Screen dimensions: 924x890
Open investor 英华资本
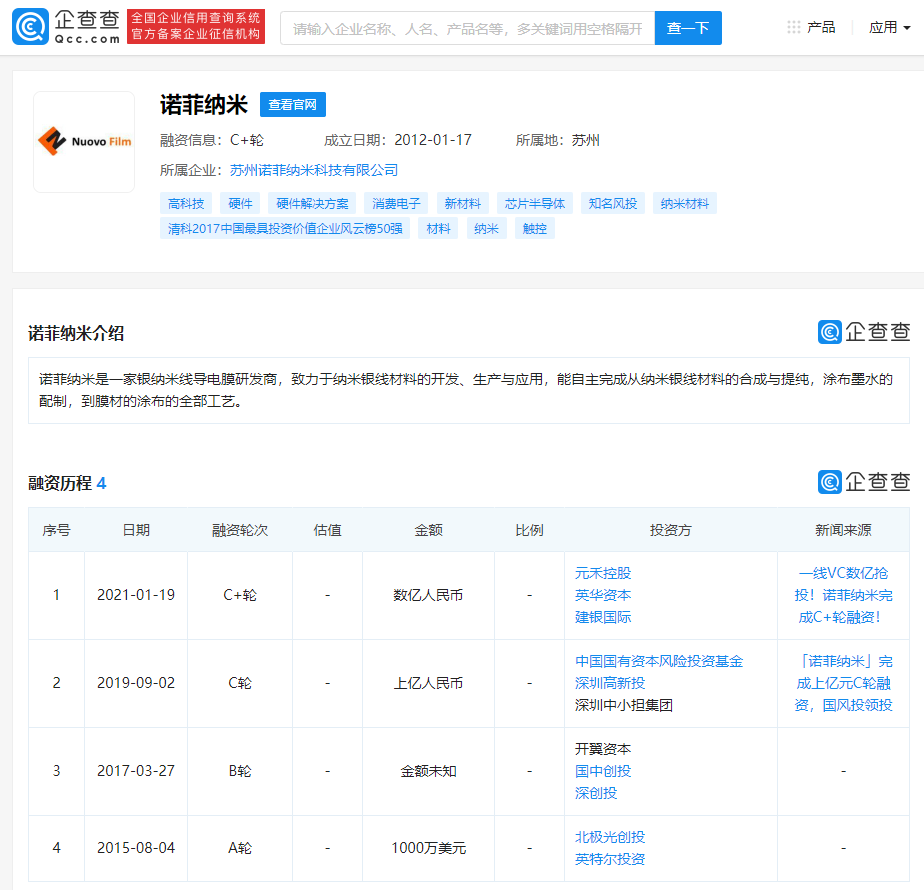[603, 595]
